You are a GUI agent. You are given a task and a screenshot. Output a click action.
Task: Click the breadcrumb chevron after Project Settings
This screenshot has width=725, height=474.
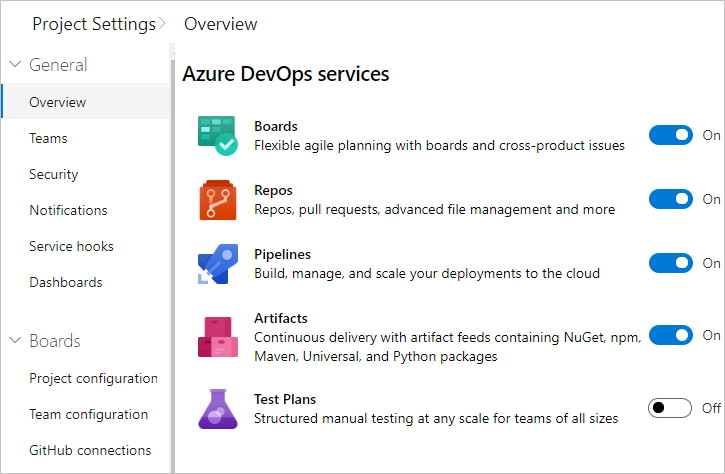point(163,24)
